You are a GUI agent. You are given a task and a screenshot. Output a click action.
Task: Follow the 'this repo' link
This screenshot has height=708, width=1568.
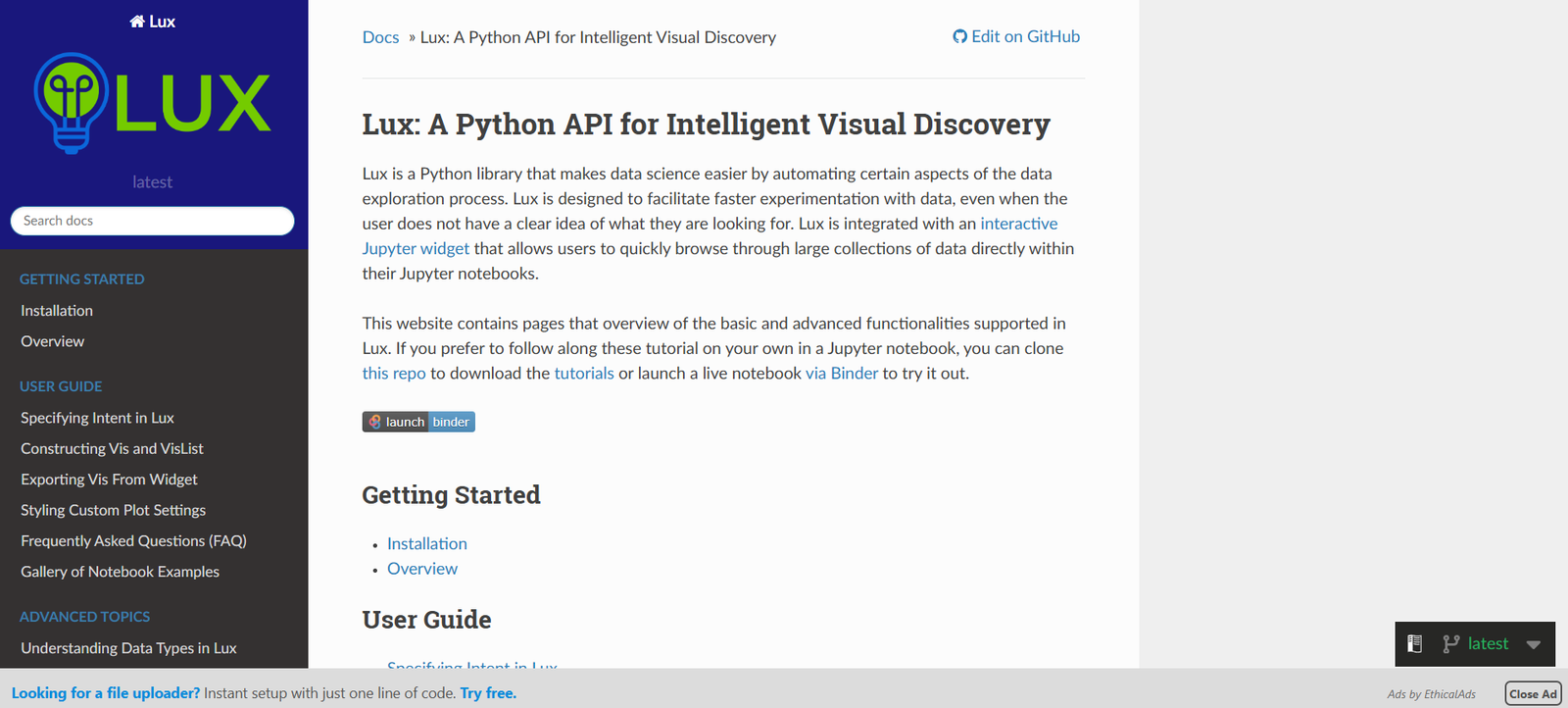point(394,374)
